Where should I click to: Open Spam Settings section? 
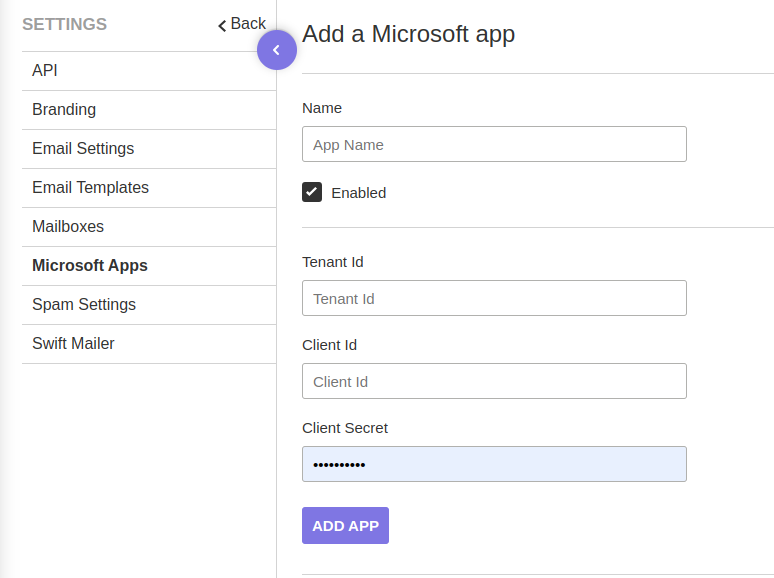click(149, 305)
